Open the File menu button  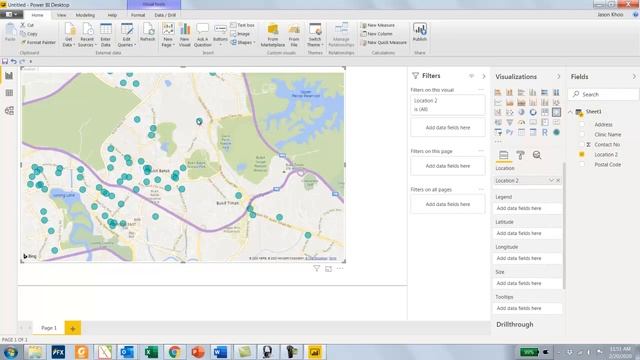click(11, 15)
